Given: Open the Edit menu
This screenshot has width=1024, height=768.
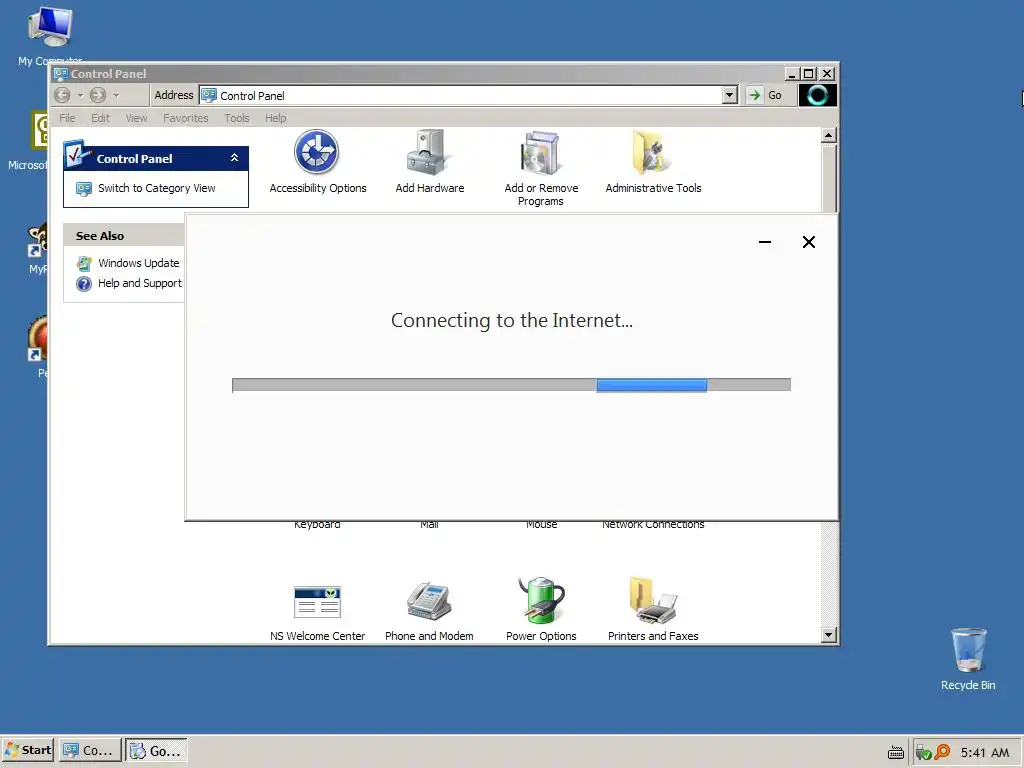Looking at the screenshot, I should click(101, 118).
